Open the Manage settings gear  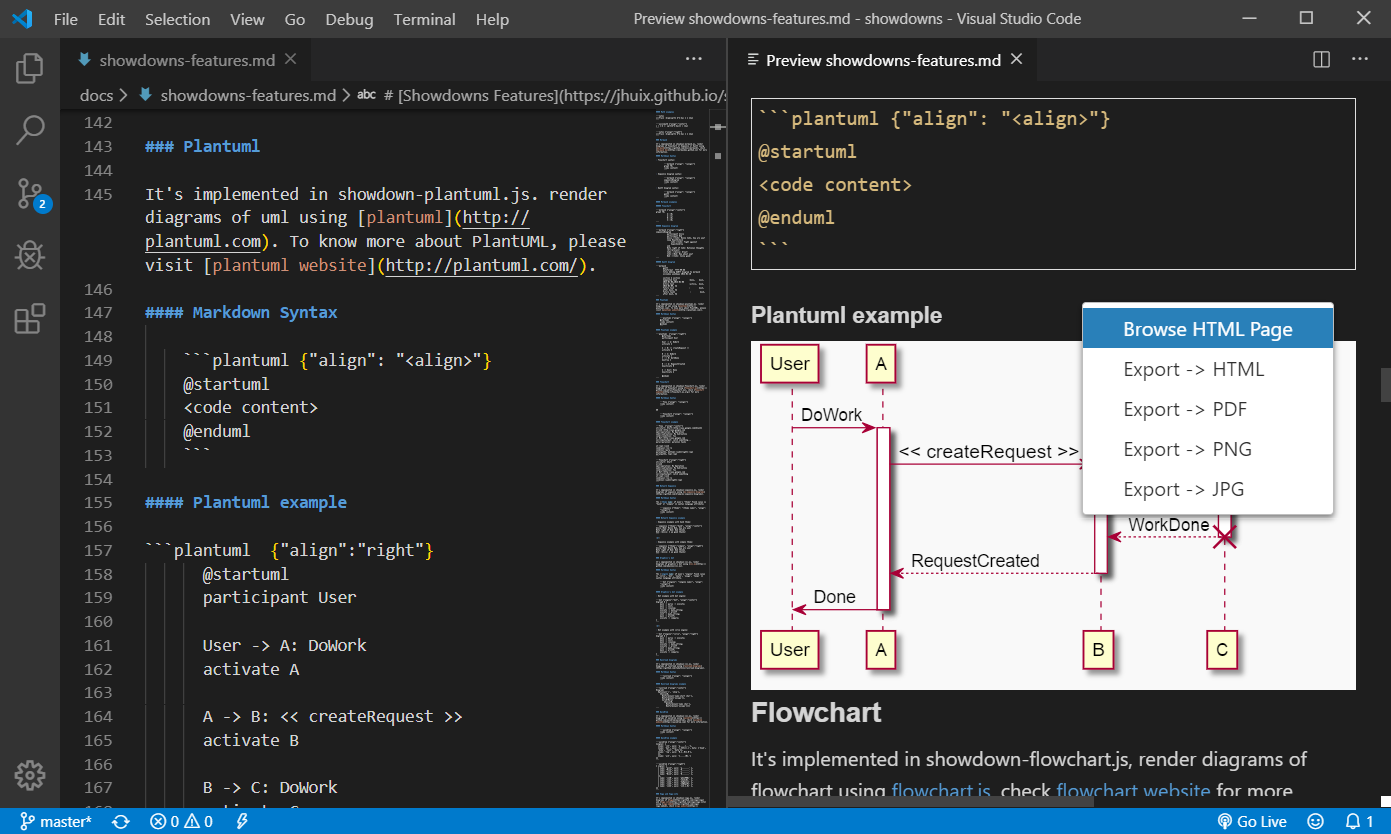[29, 775]
